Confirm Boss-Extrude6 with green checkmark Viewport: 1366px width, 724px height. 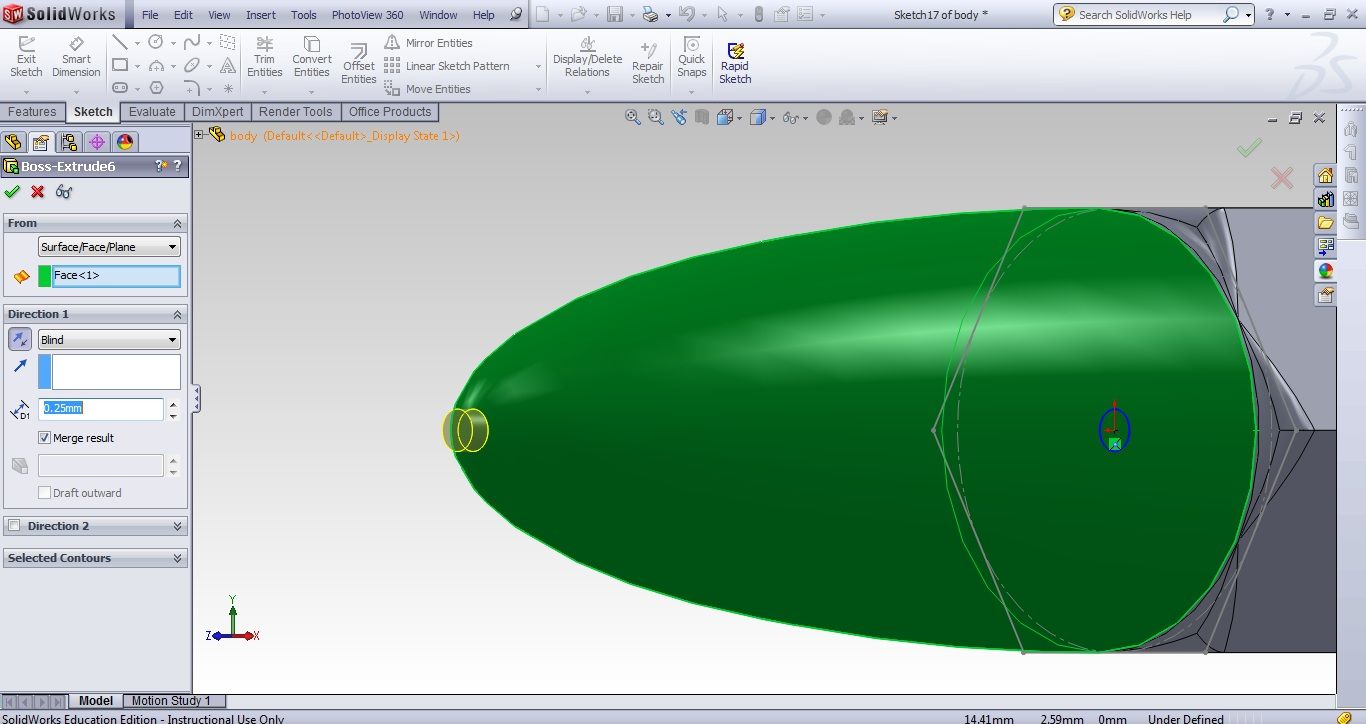[12, 192]
